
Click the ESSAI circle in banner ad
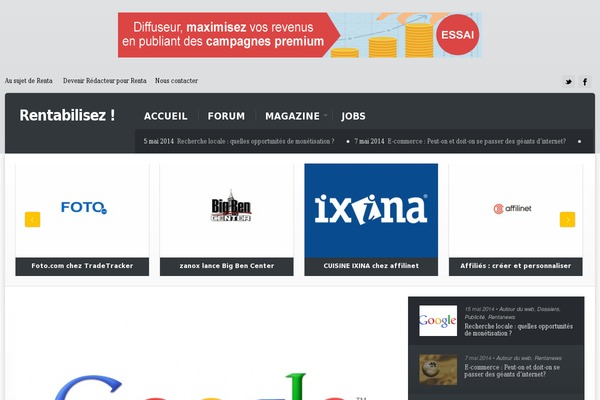[x=457, y=35]
